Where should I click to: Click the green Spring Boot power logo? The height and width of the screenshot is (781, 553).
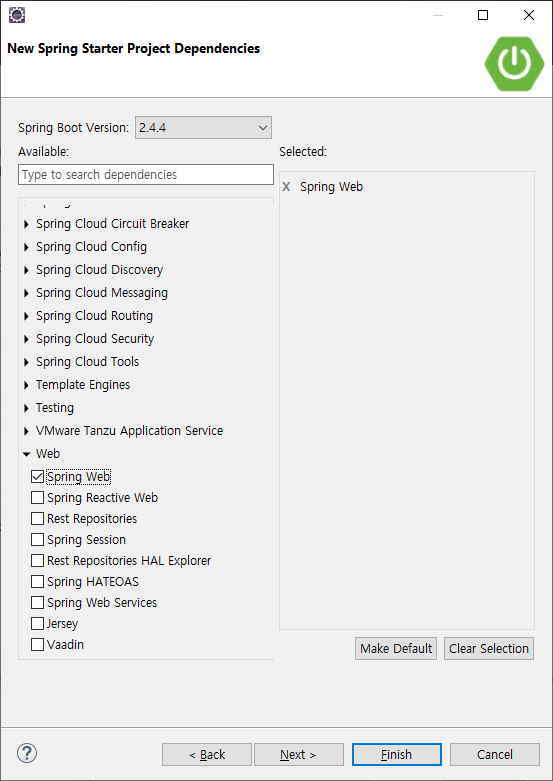click(x=514, y=63)
